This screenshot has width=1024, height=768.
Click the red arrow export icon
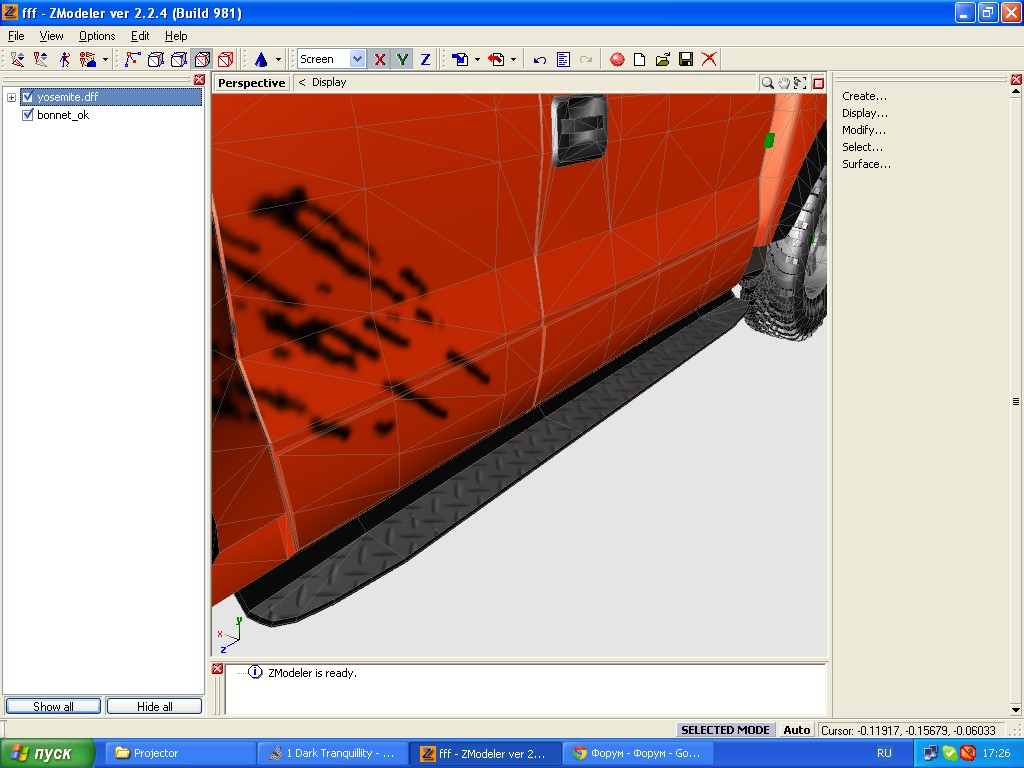496,59
